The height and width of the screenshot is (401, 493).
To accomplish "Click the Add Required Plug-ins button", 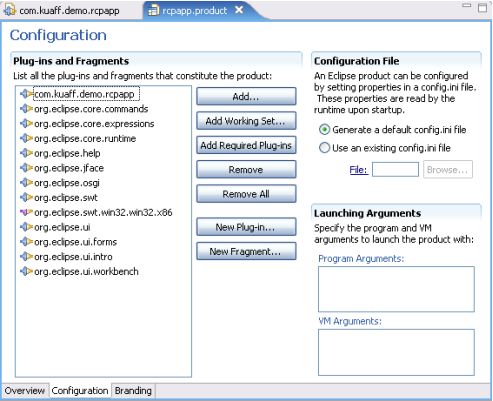I will point(246,145).
